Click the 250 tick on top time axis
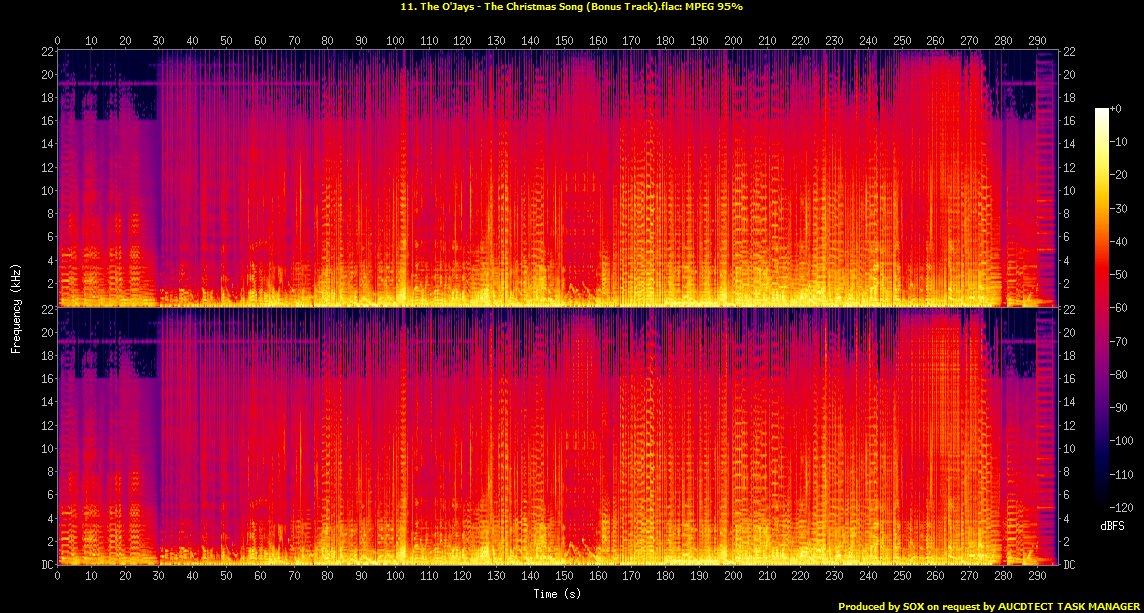 (x=903, y=41)
